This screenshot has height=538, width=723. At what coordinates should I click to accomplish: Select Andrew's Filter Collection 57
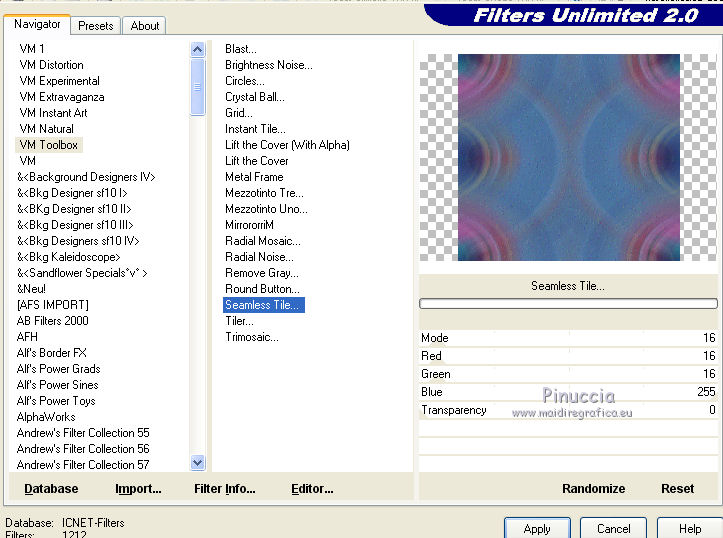coord(83,465)
